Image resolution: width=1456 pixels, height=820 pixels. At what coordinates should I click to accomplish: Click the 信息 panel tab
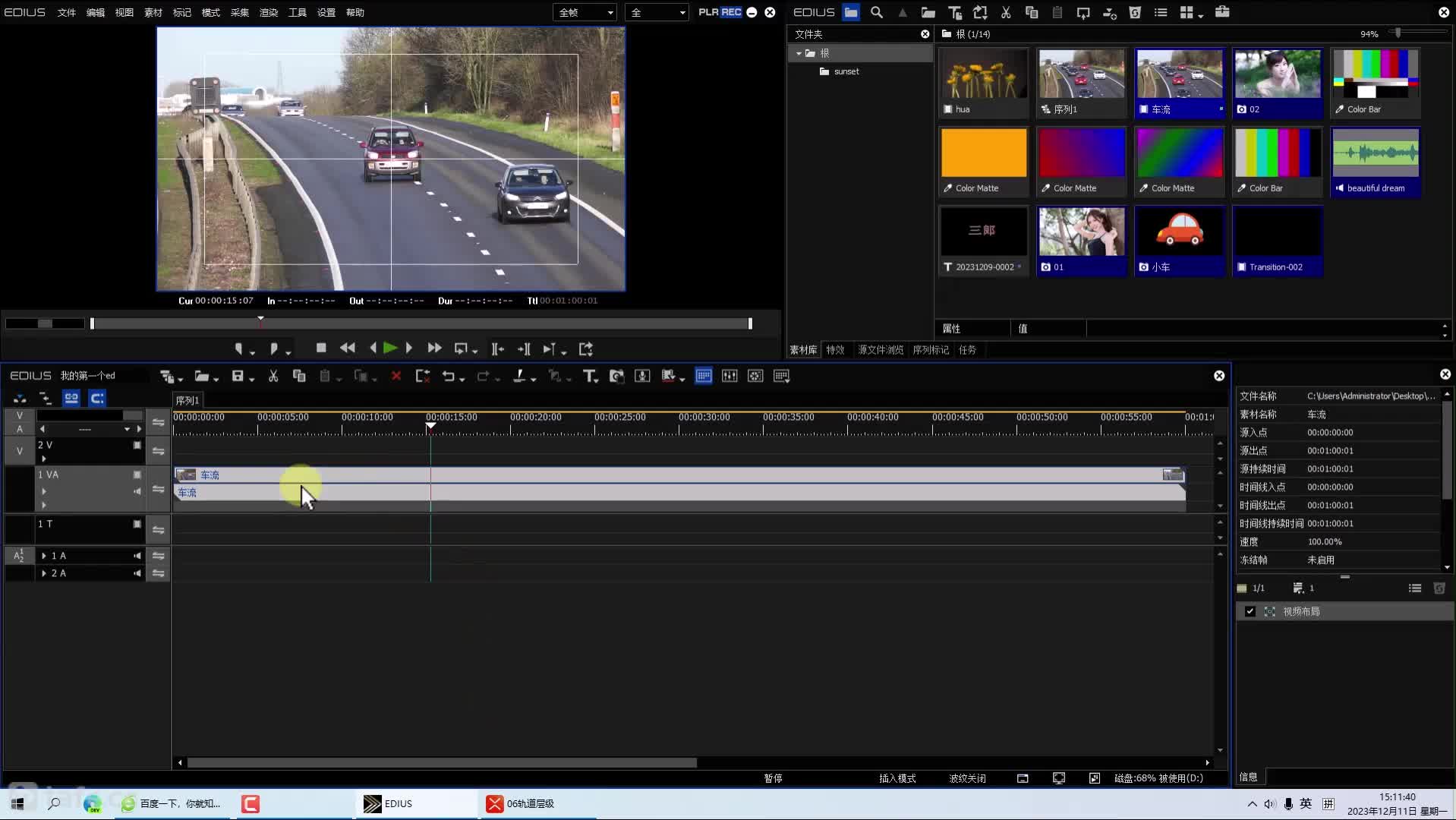point(1249,777)
